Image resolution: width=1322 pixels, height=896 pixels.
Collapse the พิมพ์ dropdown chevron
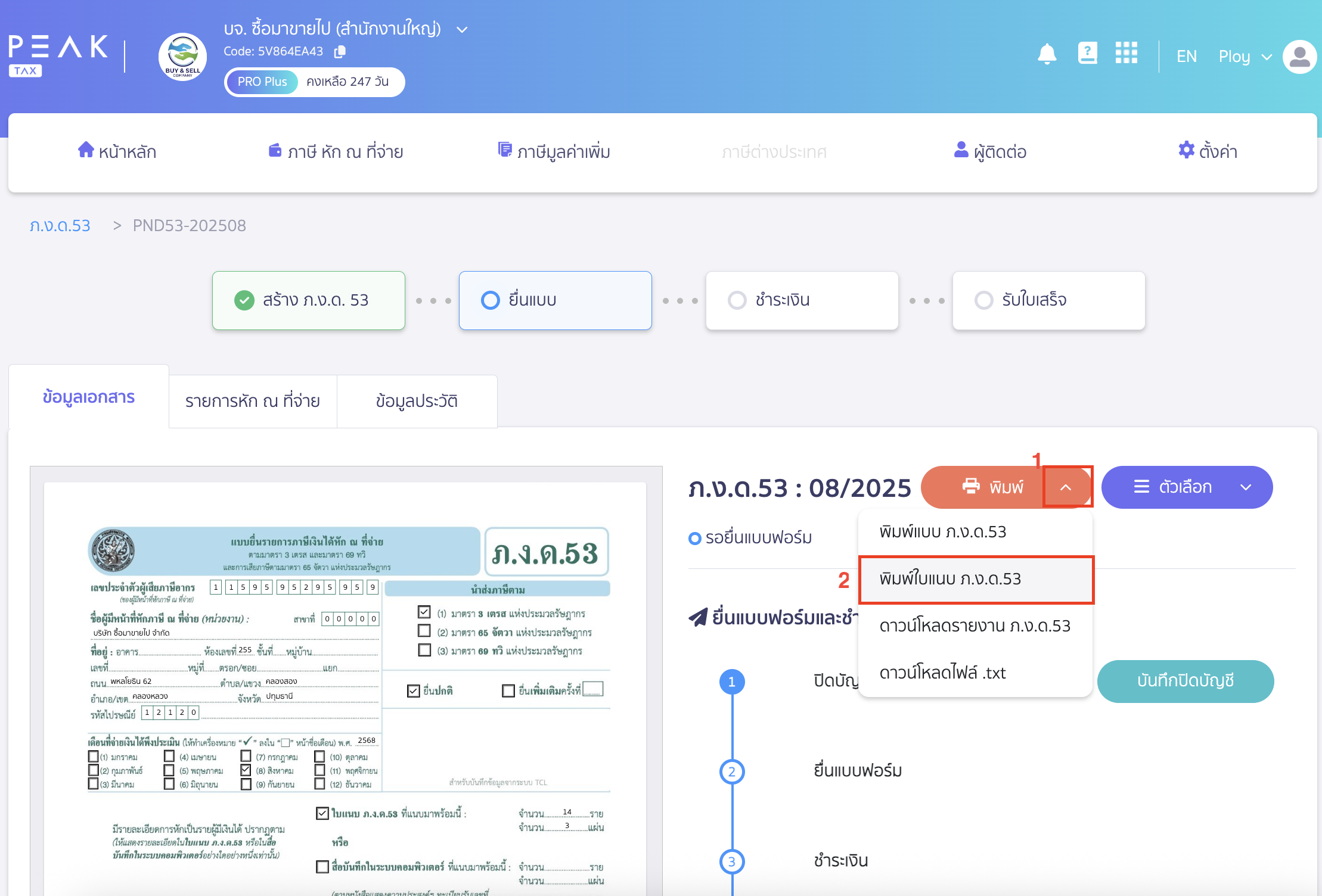pos(1067,487)
